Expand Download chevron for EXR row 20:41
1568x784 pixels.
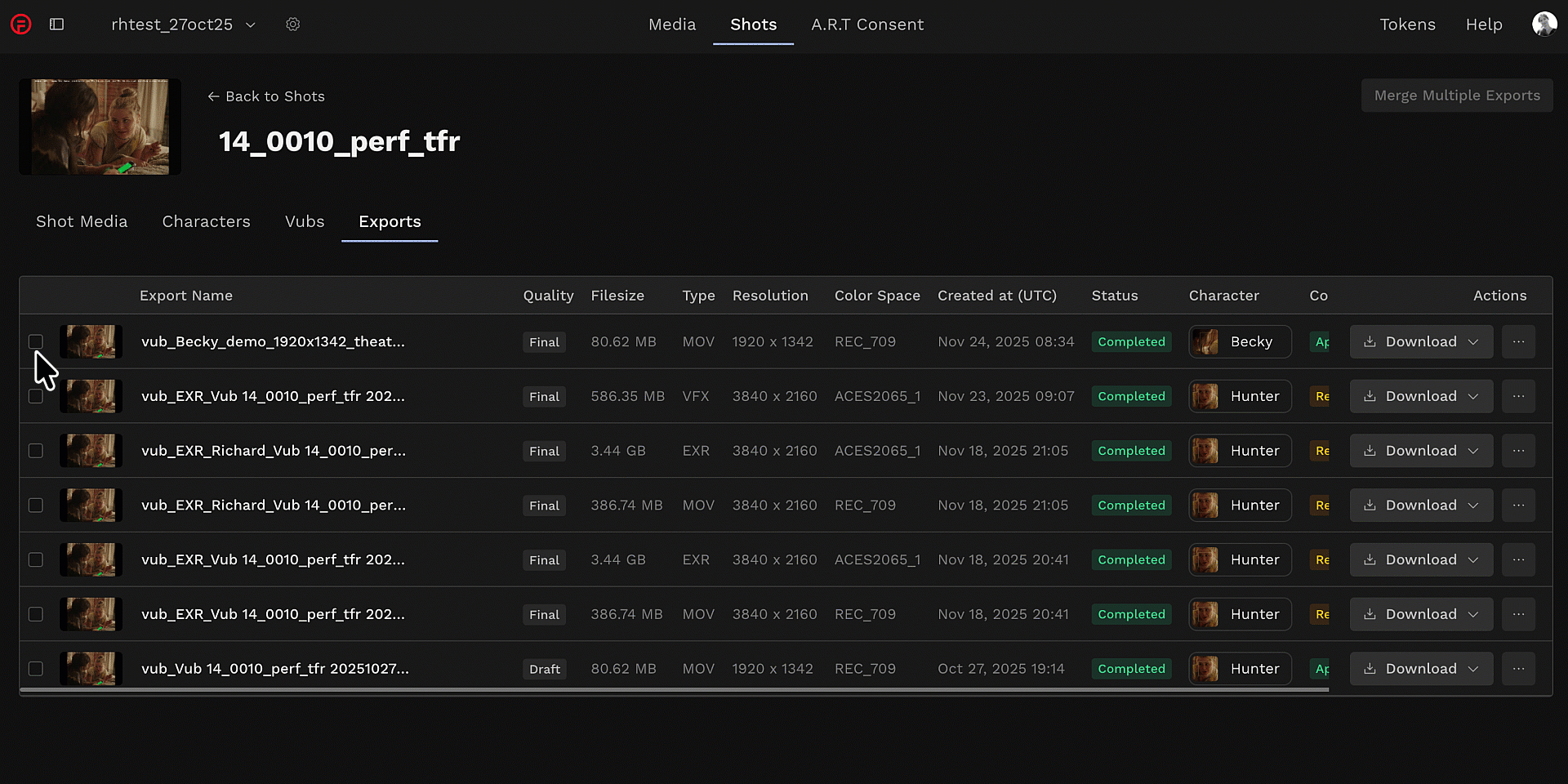tap(1473, 559)
